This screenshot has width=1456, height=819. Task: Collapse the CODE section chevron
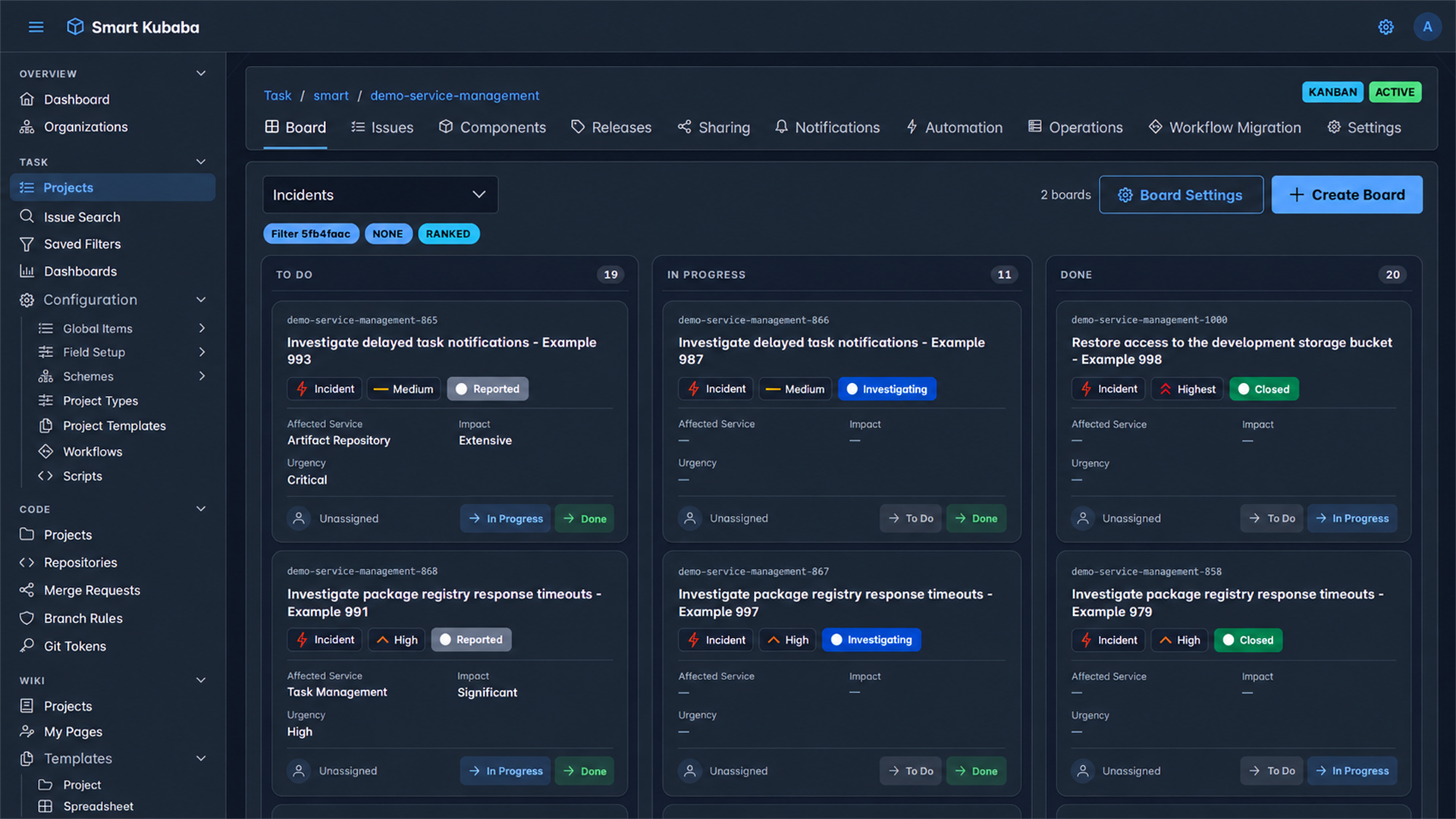pyautogui.click(x=201, y=509)
